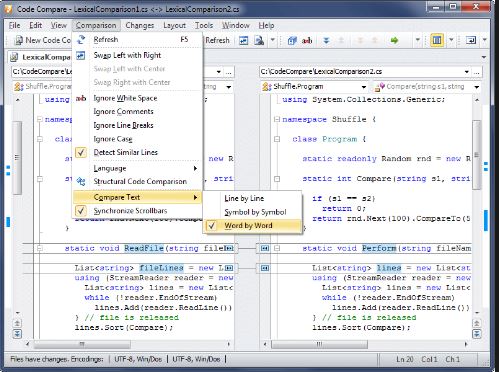Select Word by Word comparison mode
The width and height of the screenshot is (499, 372).
(x=253, y=226)
